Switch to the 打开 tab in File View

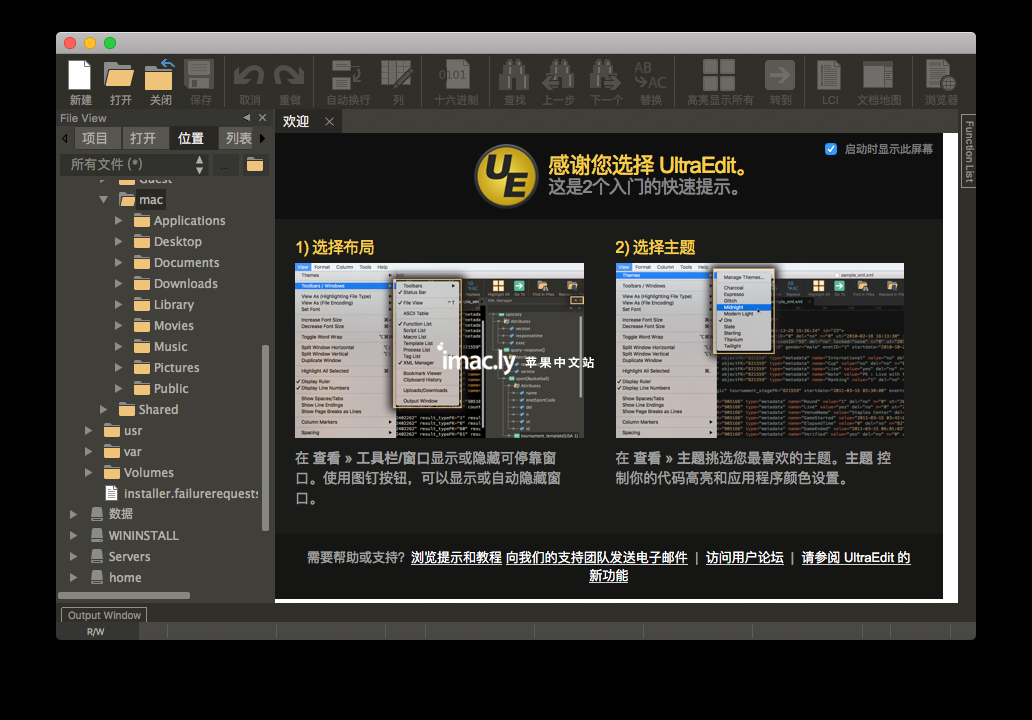point(143,138)
